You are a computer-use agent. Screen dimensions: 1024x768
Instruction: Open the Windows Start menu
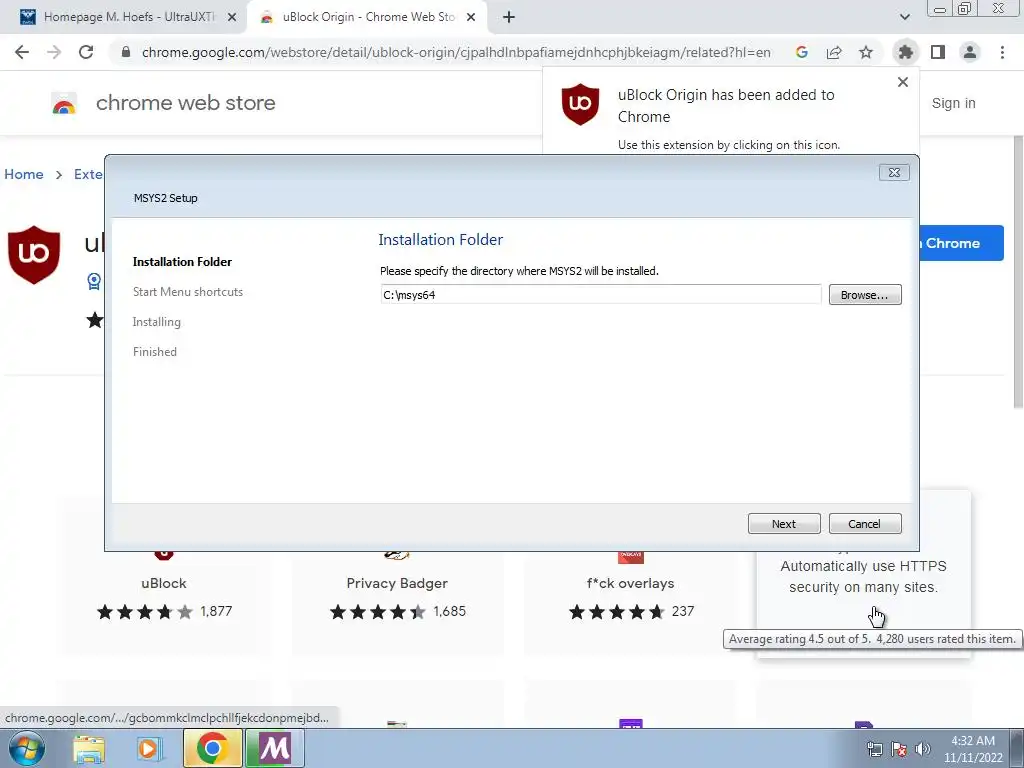26,748
